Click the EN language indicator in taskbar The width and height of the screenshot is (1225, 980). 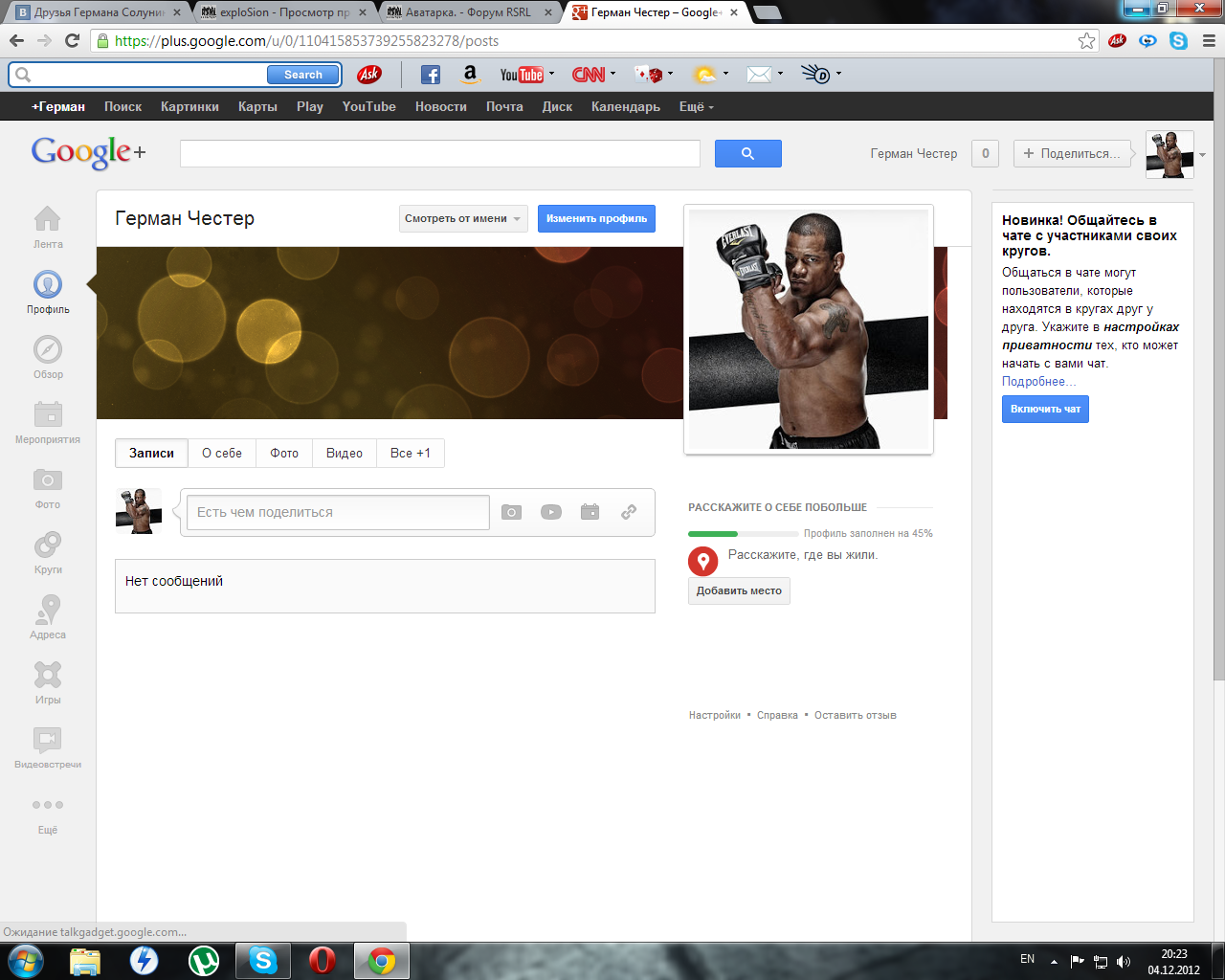1027,959
